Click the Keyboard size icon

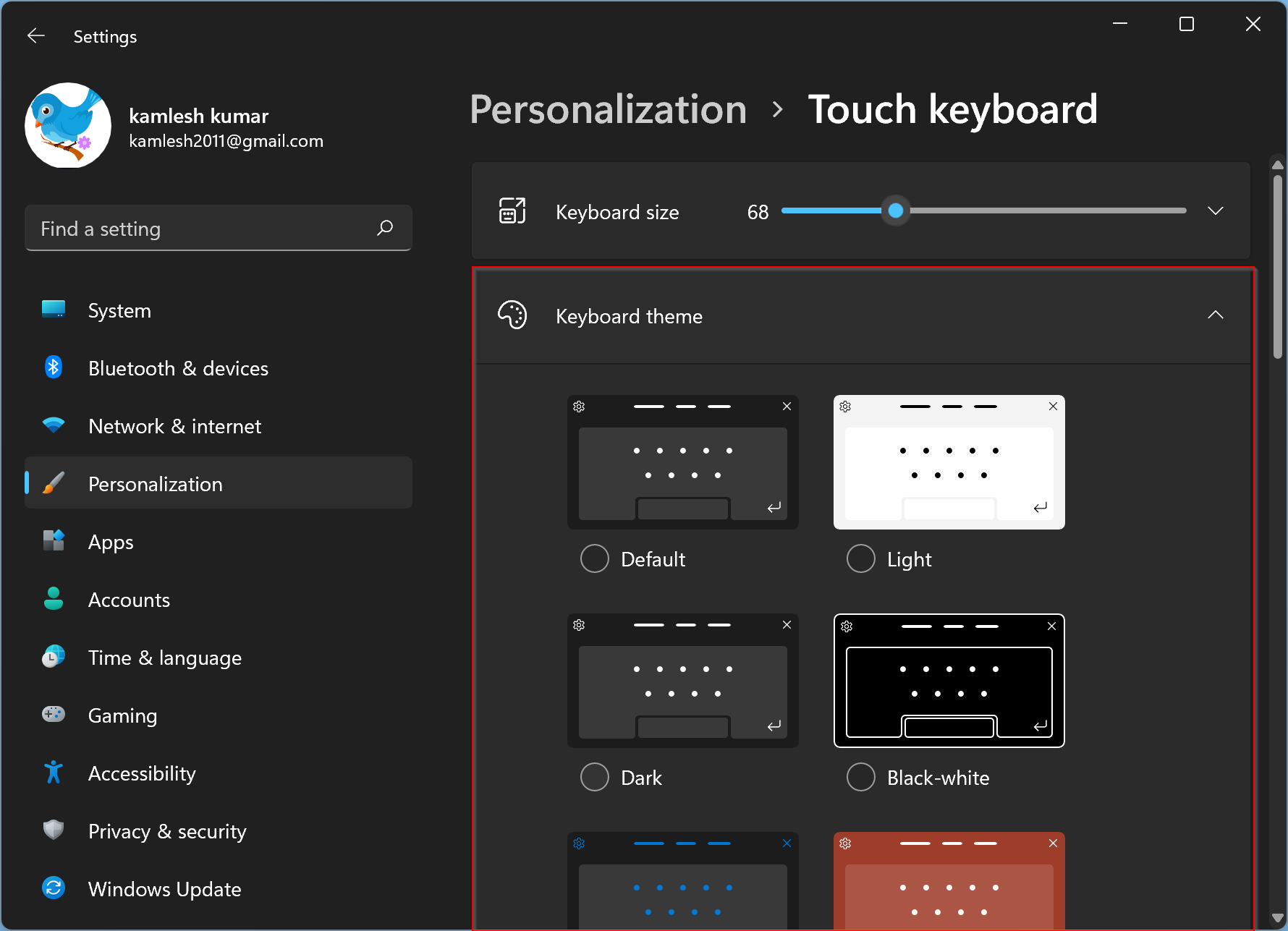(x=512, y=211)
